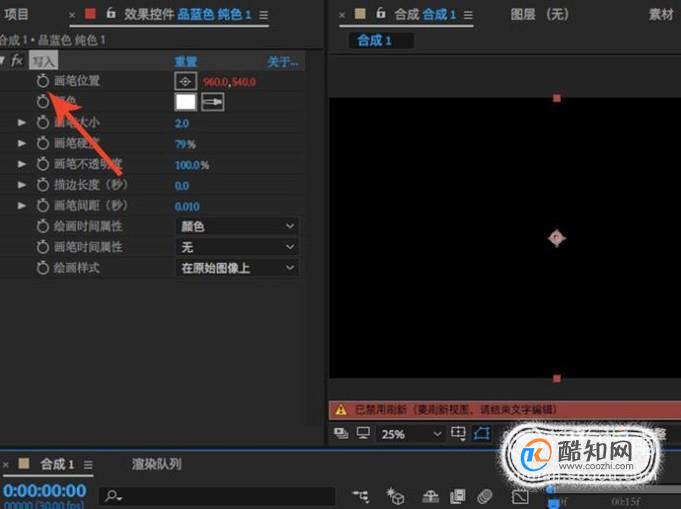
Task: Open the composition mini-flowchart in timeline
Action: point(360,496)
